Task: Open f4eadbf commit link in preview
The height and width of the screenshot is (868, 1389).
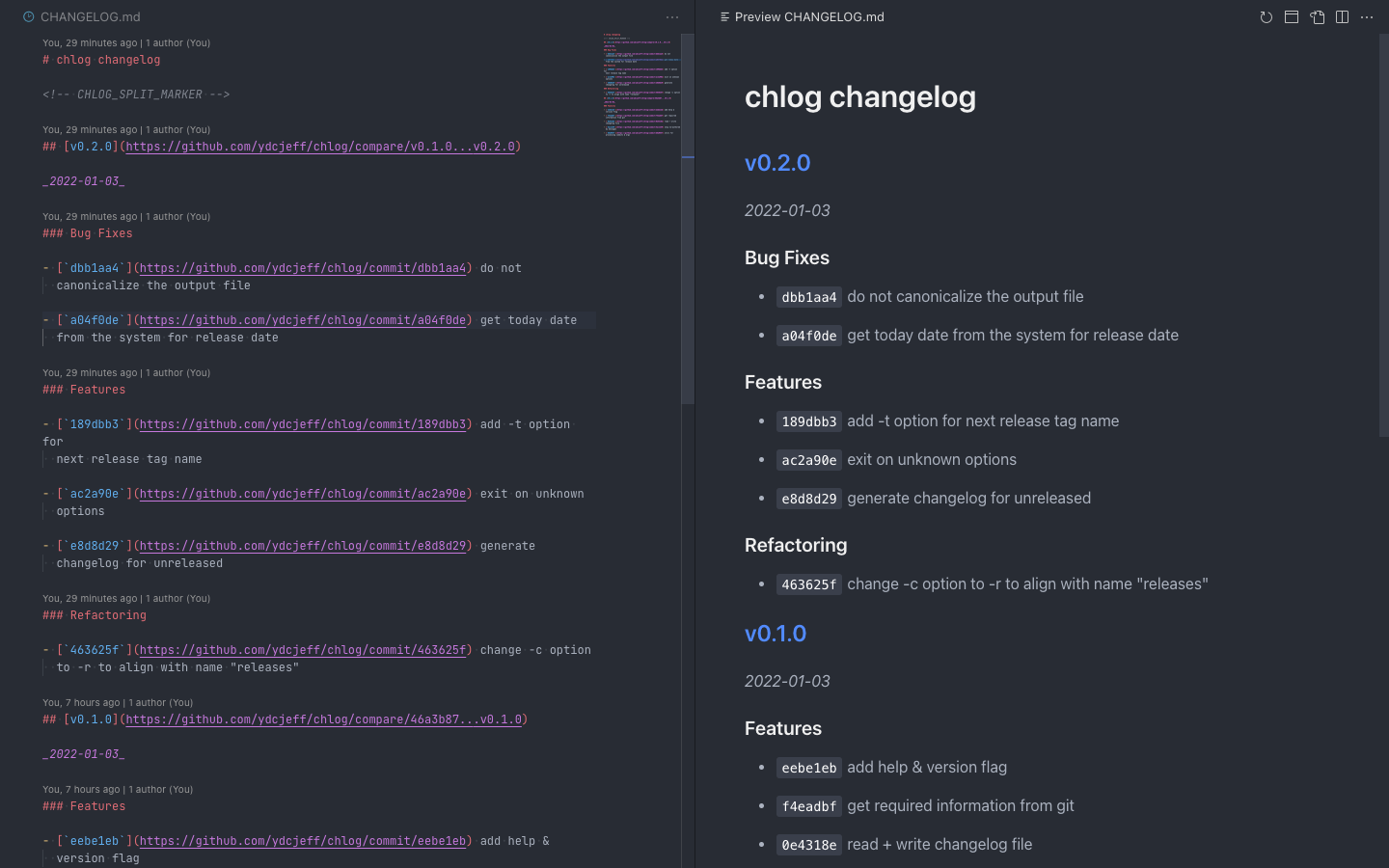Action: pyautogui.click(x=809, y=806)
